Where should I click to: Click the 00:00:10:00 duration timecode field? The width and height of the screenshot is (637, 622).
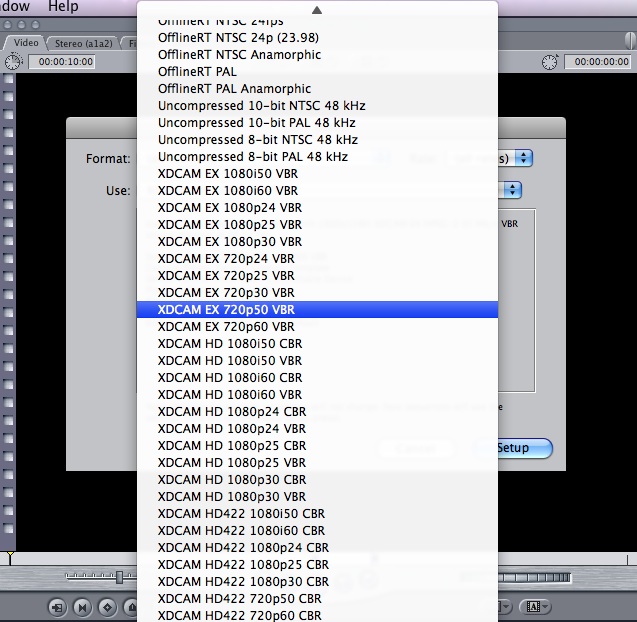click(62, 62)
